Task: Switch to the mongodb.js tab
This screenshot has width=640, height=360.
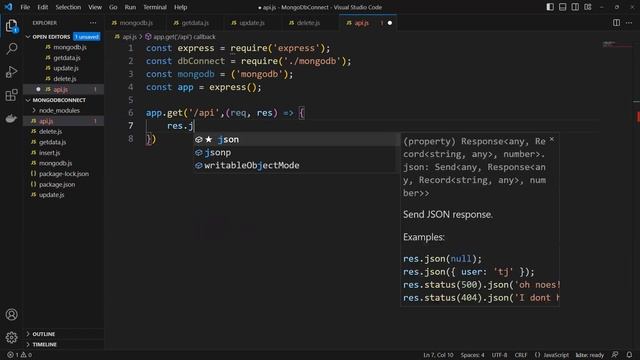Action: pyautogui.click(x=136, y=23)
